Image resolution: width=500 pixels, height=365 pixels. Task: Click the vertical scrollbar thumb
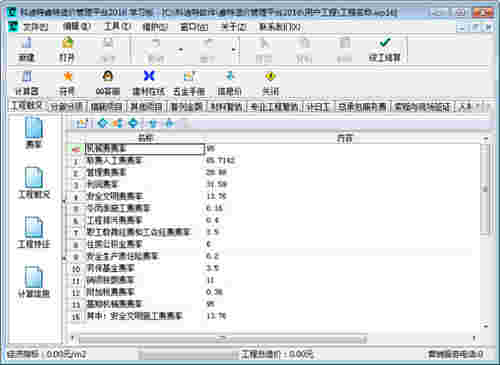point(486,189)
